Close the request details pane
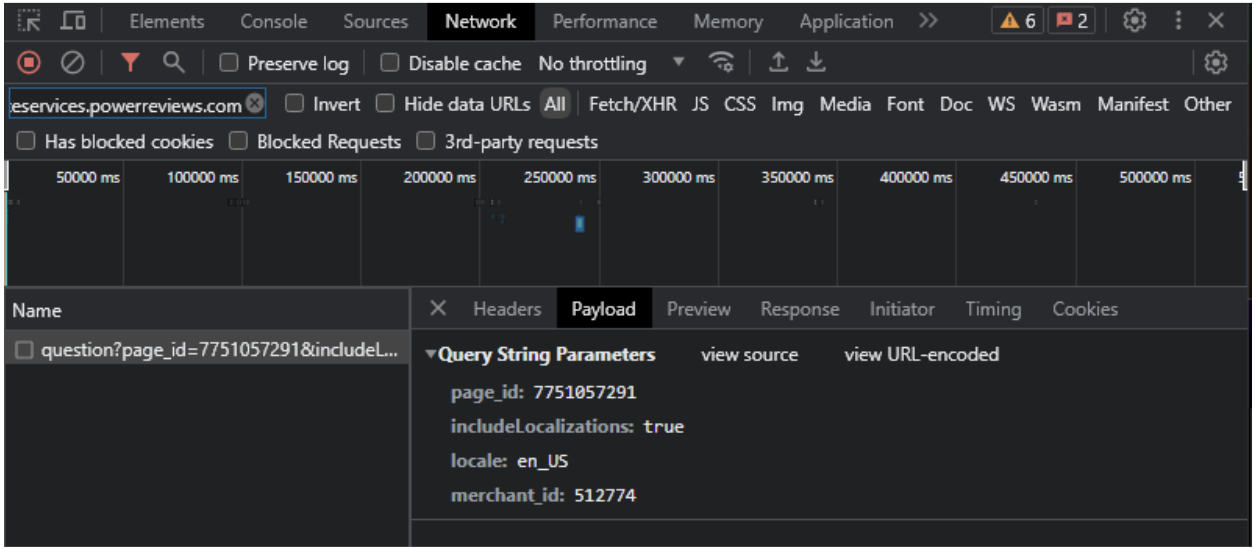Screen dimensions: 1258x552 (x=438, y=308)
